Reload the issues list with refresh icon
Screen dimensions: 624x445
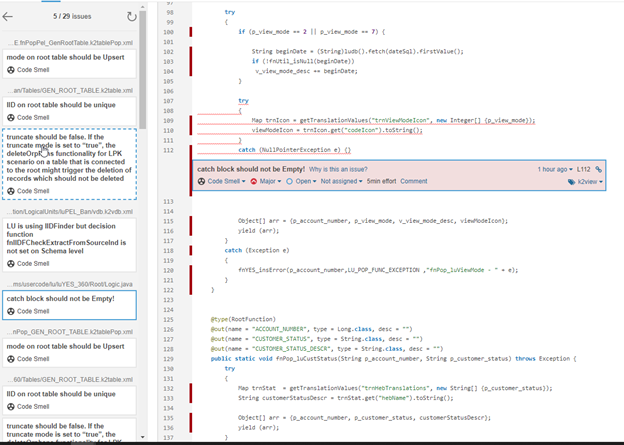pyautogui.click(x=131, y=16)
